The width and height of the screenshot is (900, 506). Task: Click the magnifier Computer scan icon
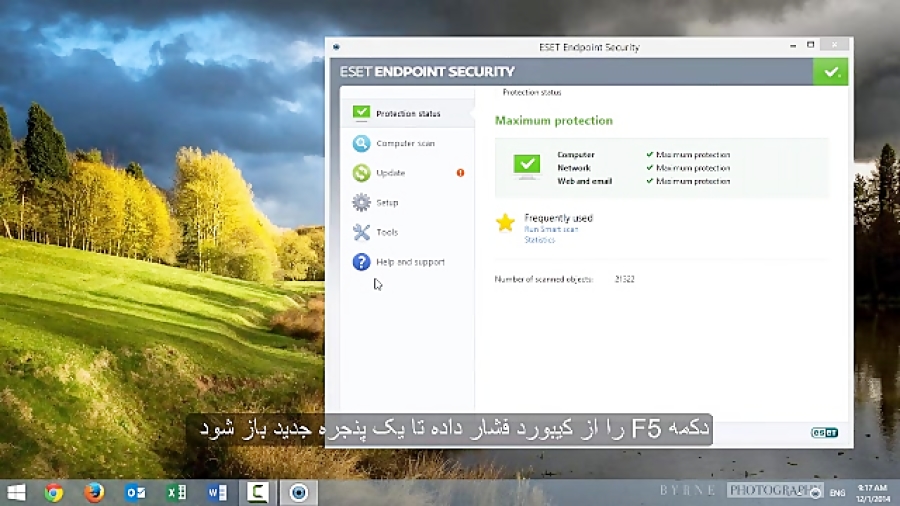pos(361,143)
